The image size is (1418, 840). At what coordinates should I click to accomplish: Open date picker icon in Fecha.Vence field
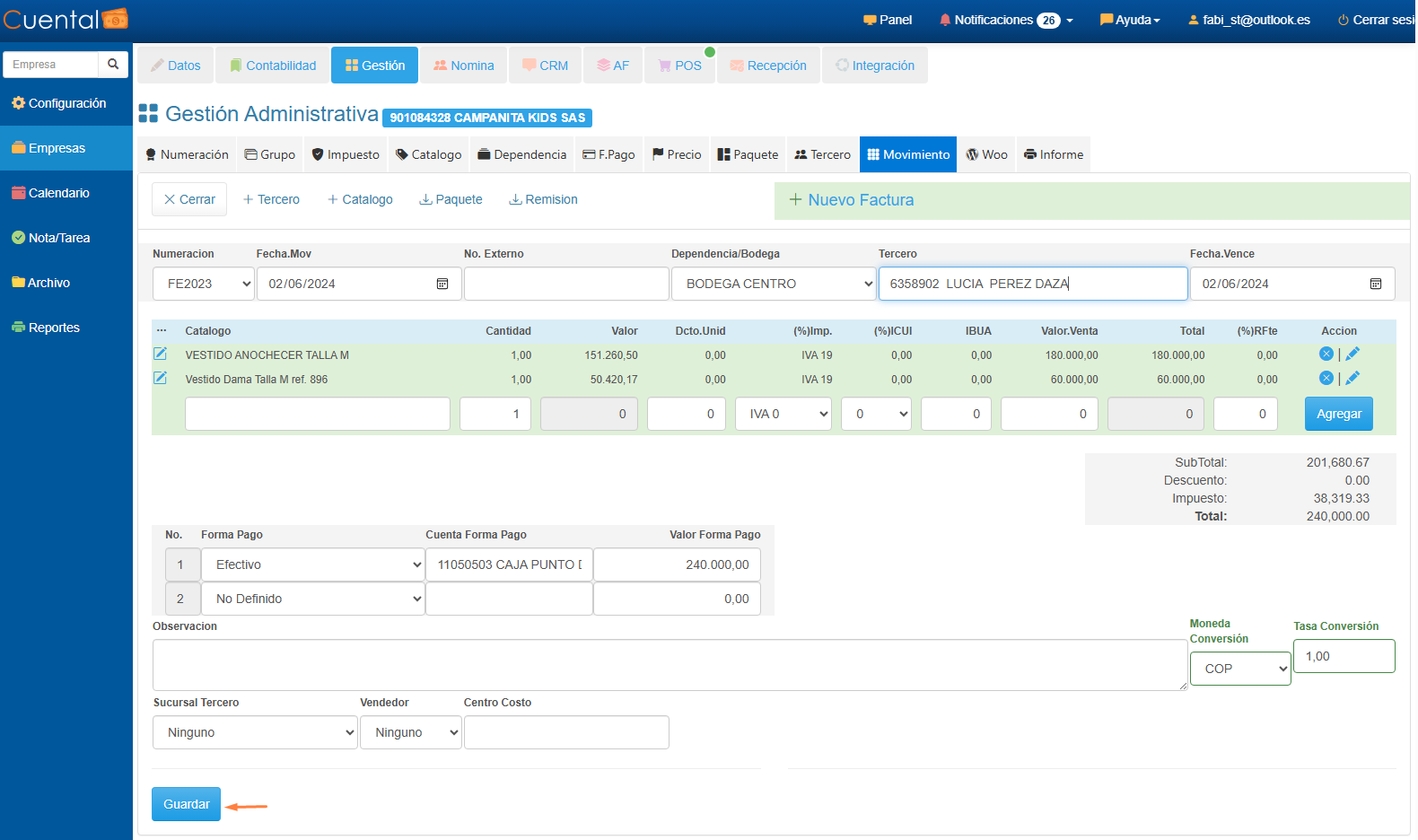coord(1375,284)
